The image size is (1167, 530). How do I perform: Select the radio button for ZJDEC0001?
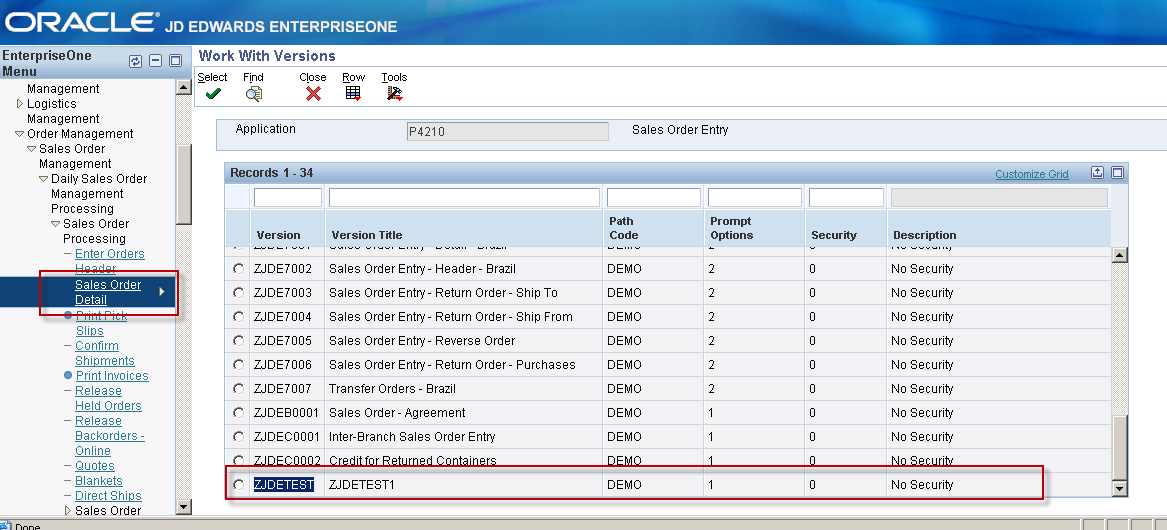pyautogui.click(x=238, y=436)
